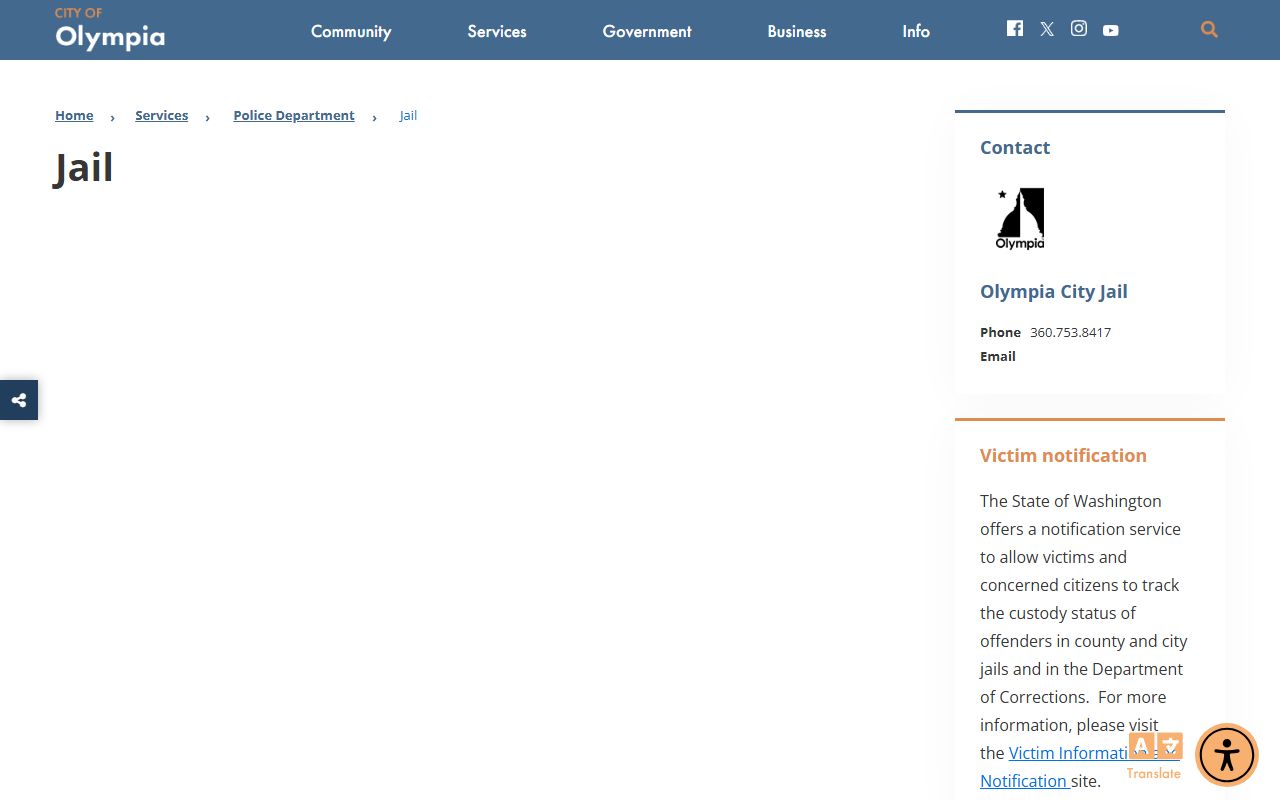Open the X (Twitter) icon
This screenshot has width=1280, height=800.
[1047, 29]
